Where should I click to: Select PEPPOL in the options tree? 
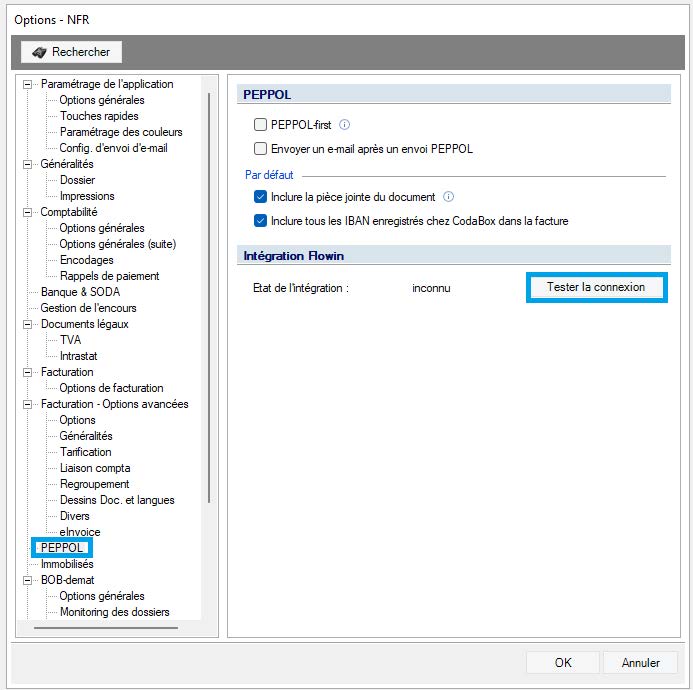tap(62, 548)
